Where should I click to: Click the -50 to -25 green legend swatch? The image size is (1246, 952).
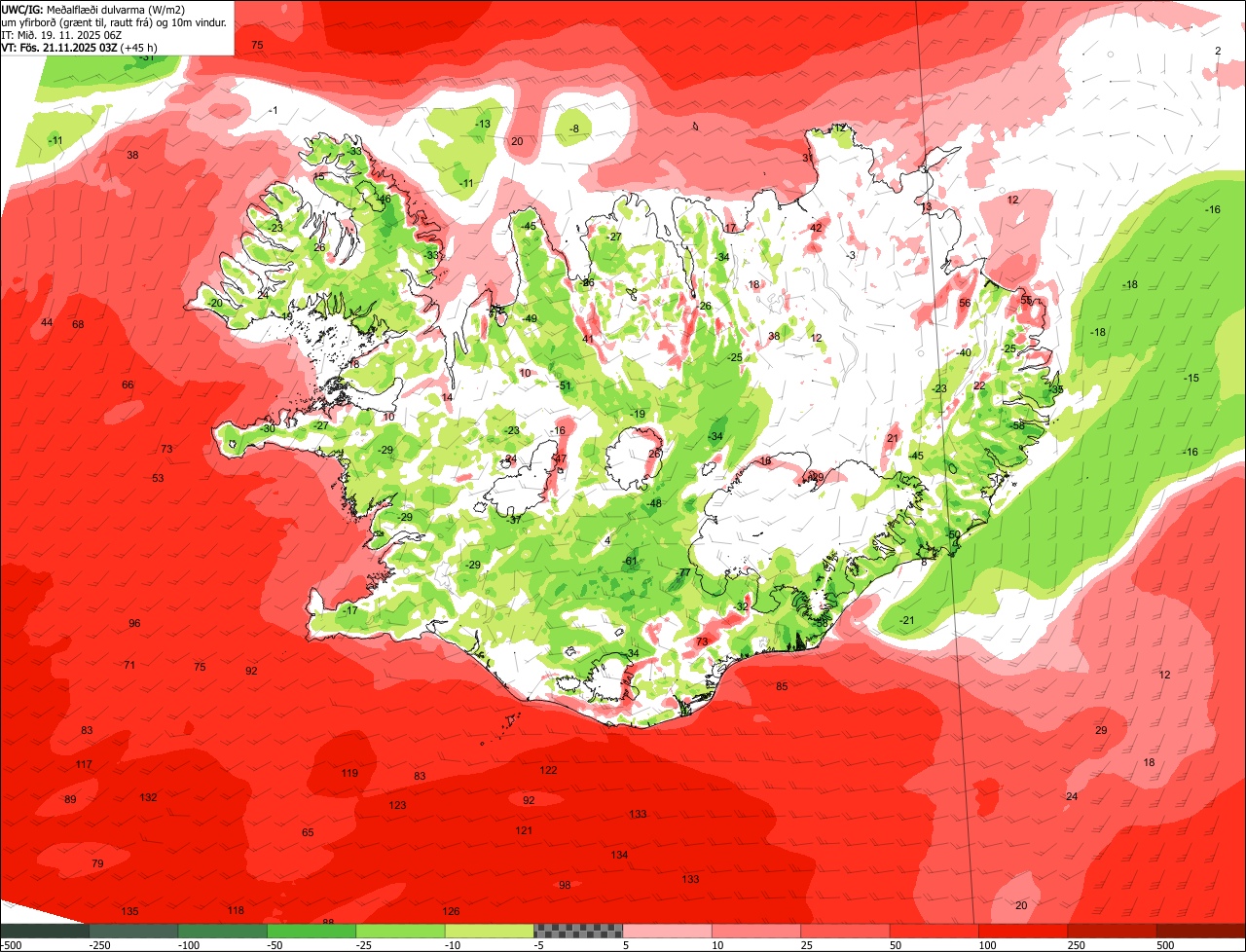tap(311, 931)
